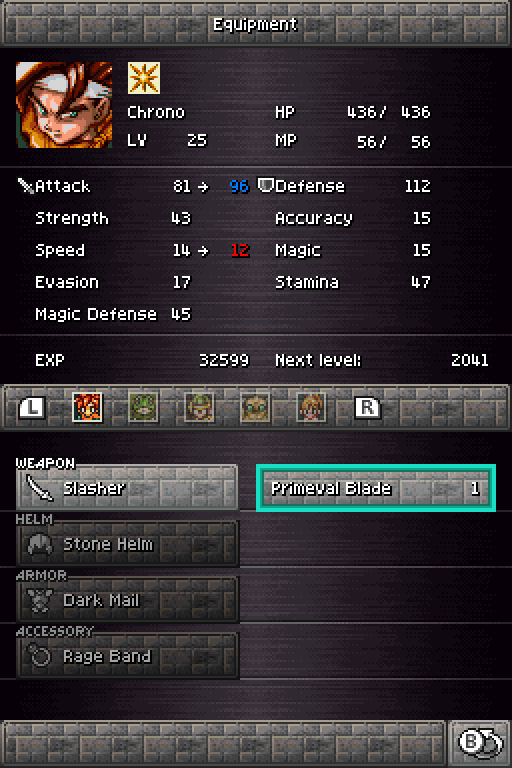Viewport: 512px width, 768px height.
Task: Select the Dark Mail armor slot
Action: click(127, 600)
